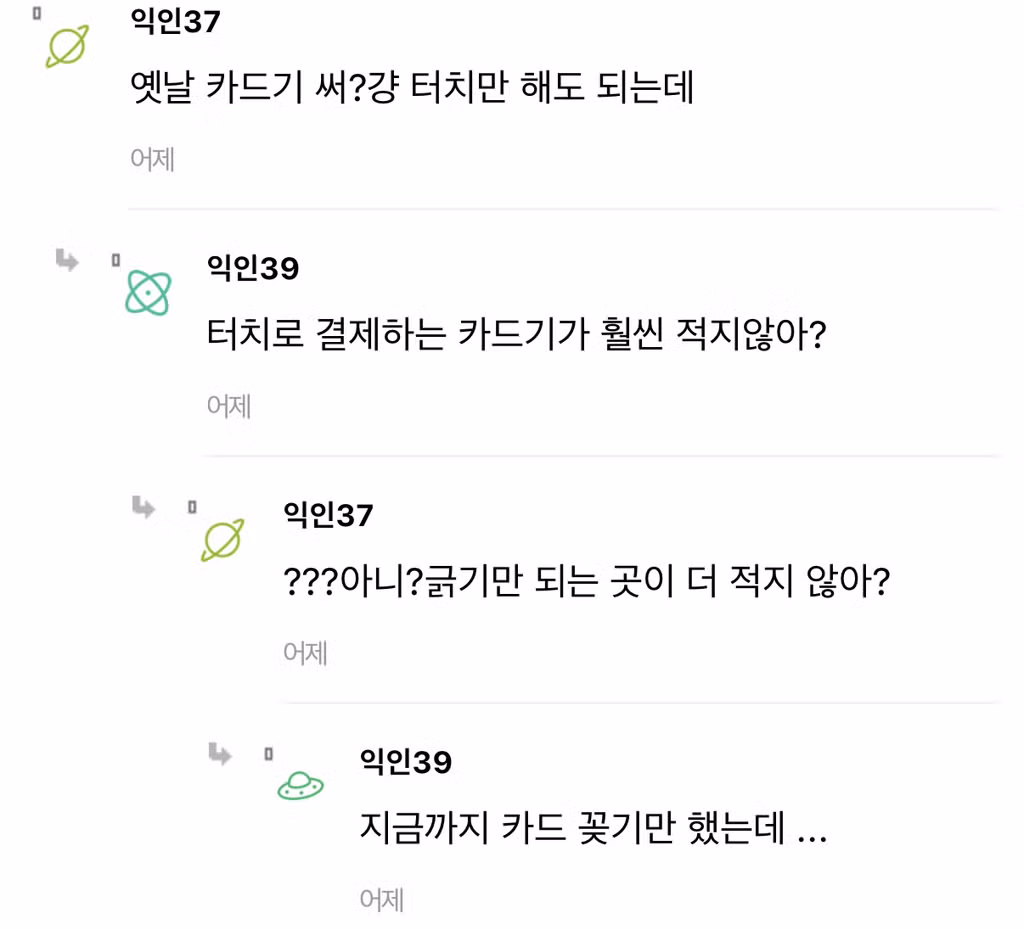This screenshot has width=1024, height=930.
Task: Click the green UFO avatar of 익인39
Action: [300, 786]
